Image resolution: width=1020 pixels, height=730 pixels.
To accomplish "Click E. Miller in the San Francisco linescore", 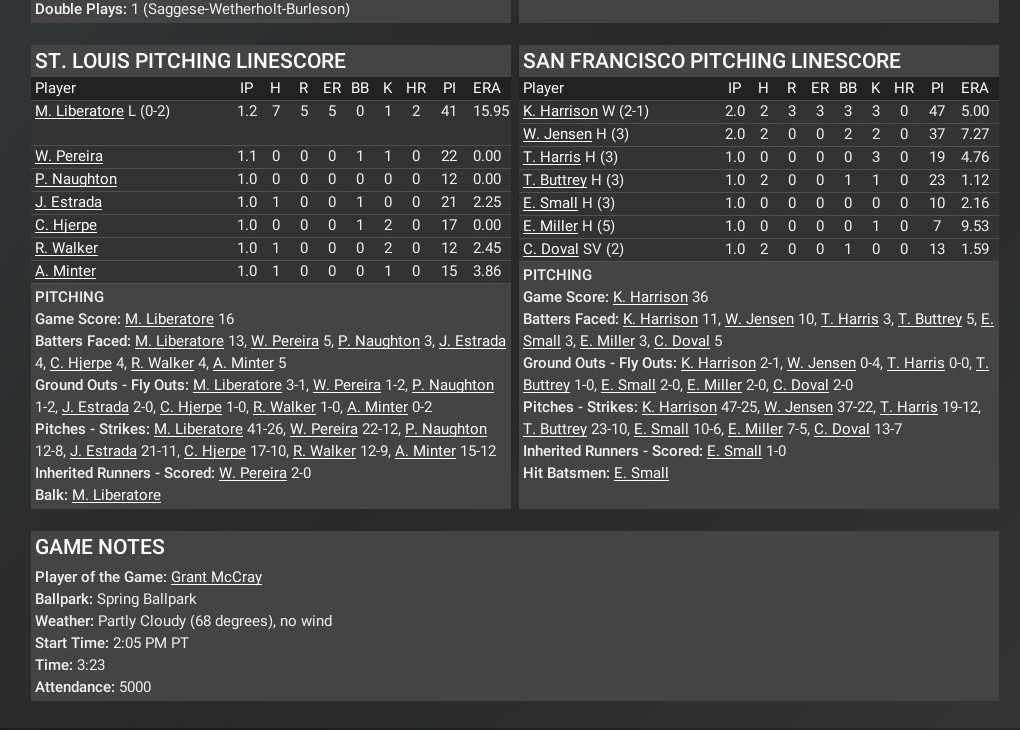I will (550, 226).
